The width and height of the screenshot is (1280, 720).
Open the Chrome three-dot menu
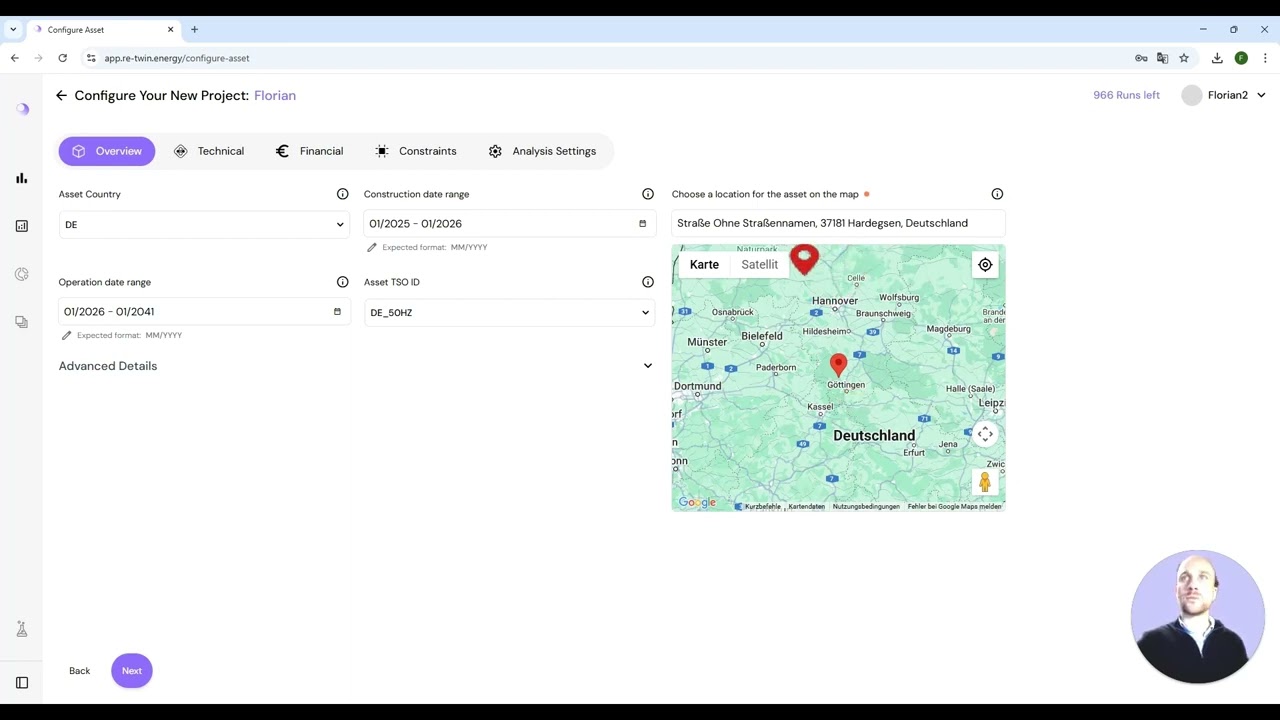point(1265,58)
